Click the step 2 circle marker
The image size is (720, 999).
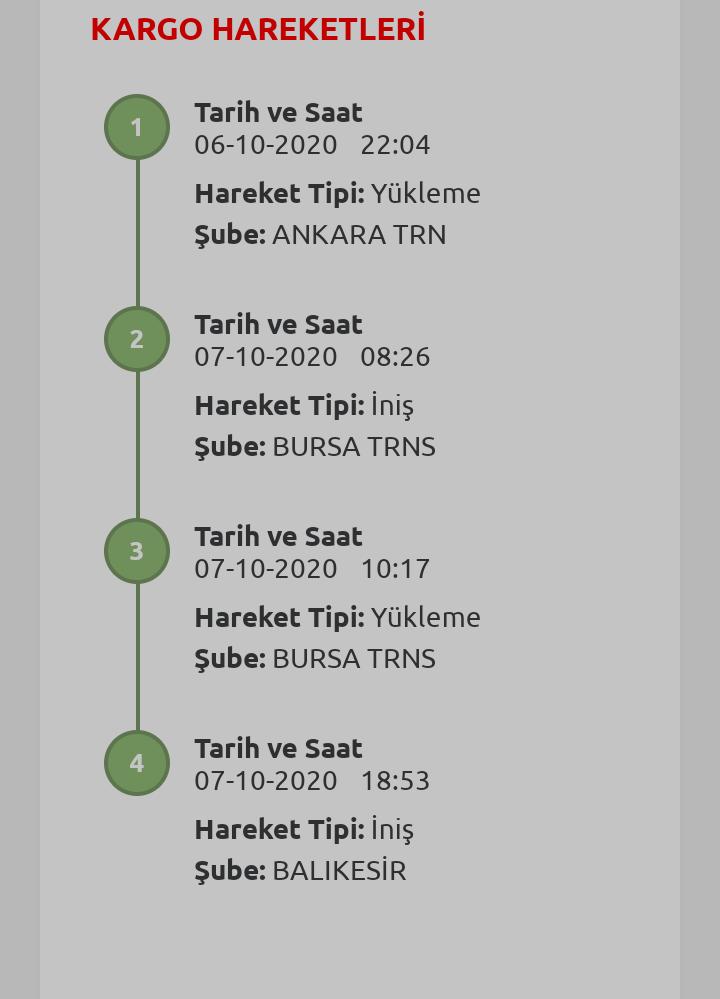coord(137,339)
